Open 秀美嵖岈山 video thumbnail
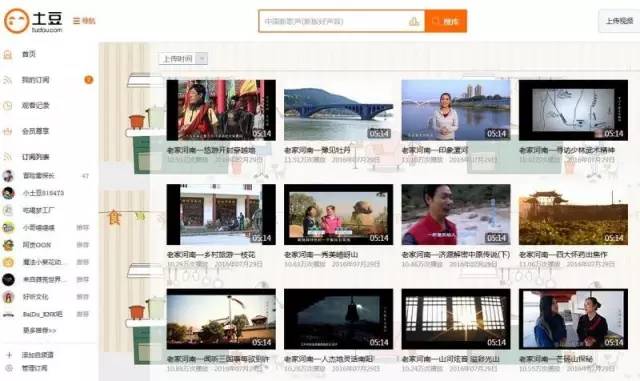Screen dimensions: 640x381 pyautogui.click(x=339, y=215)
